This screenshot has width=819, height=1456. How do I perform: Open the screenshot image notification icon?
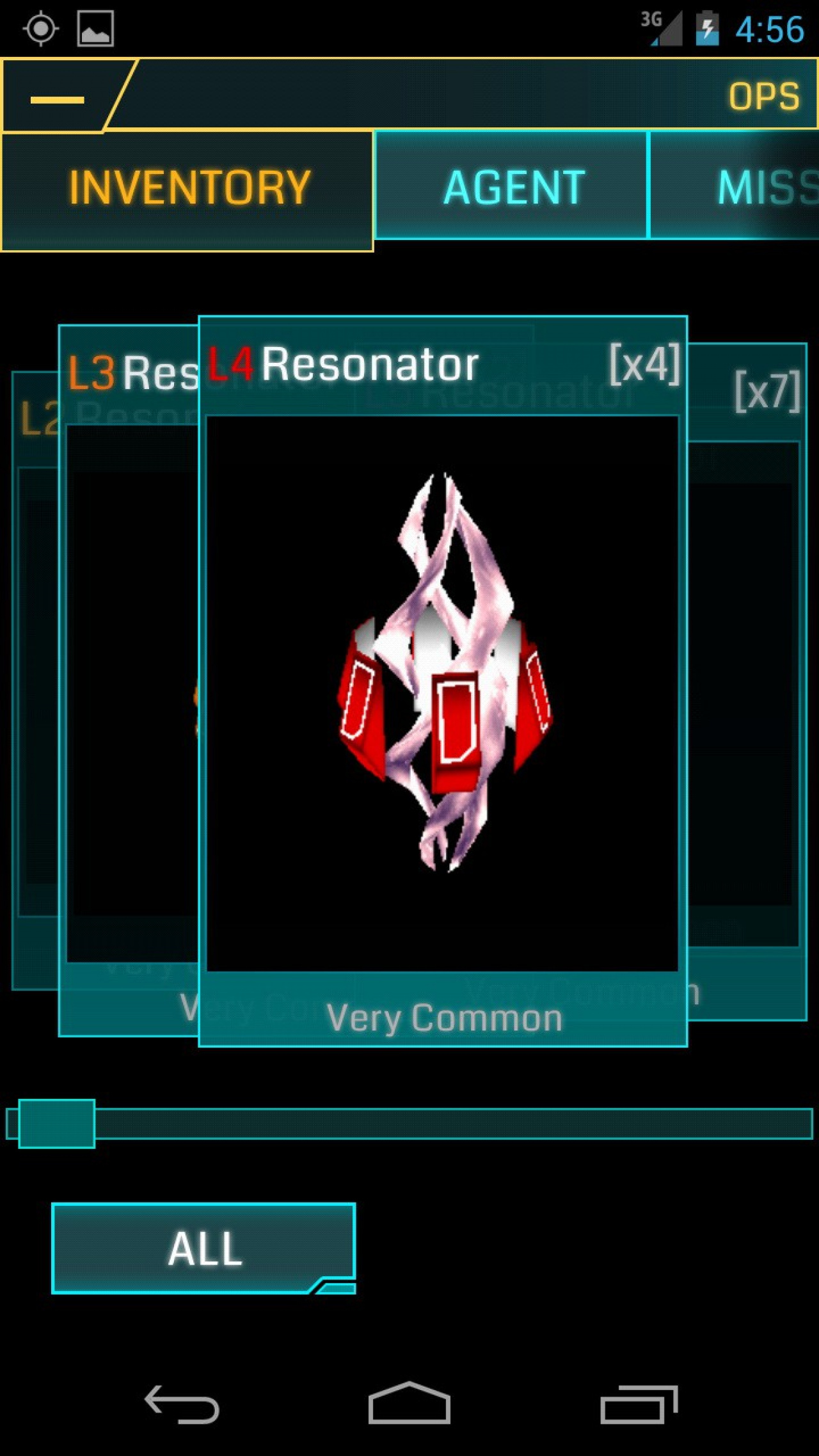[x=95, y=29]
